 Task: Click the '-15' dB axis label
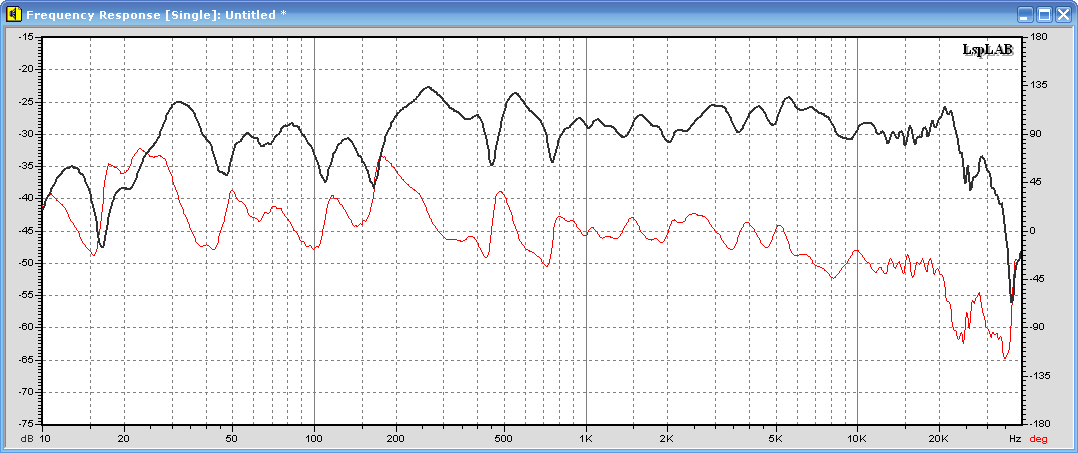pos(27,37)
